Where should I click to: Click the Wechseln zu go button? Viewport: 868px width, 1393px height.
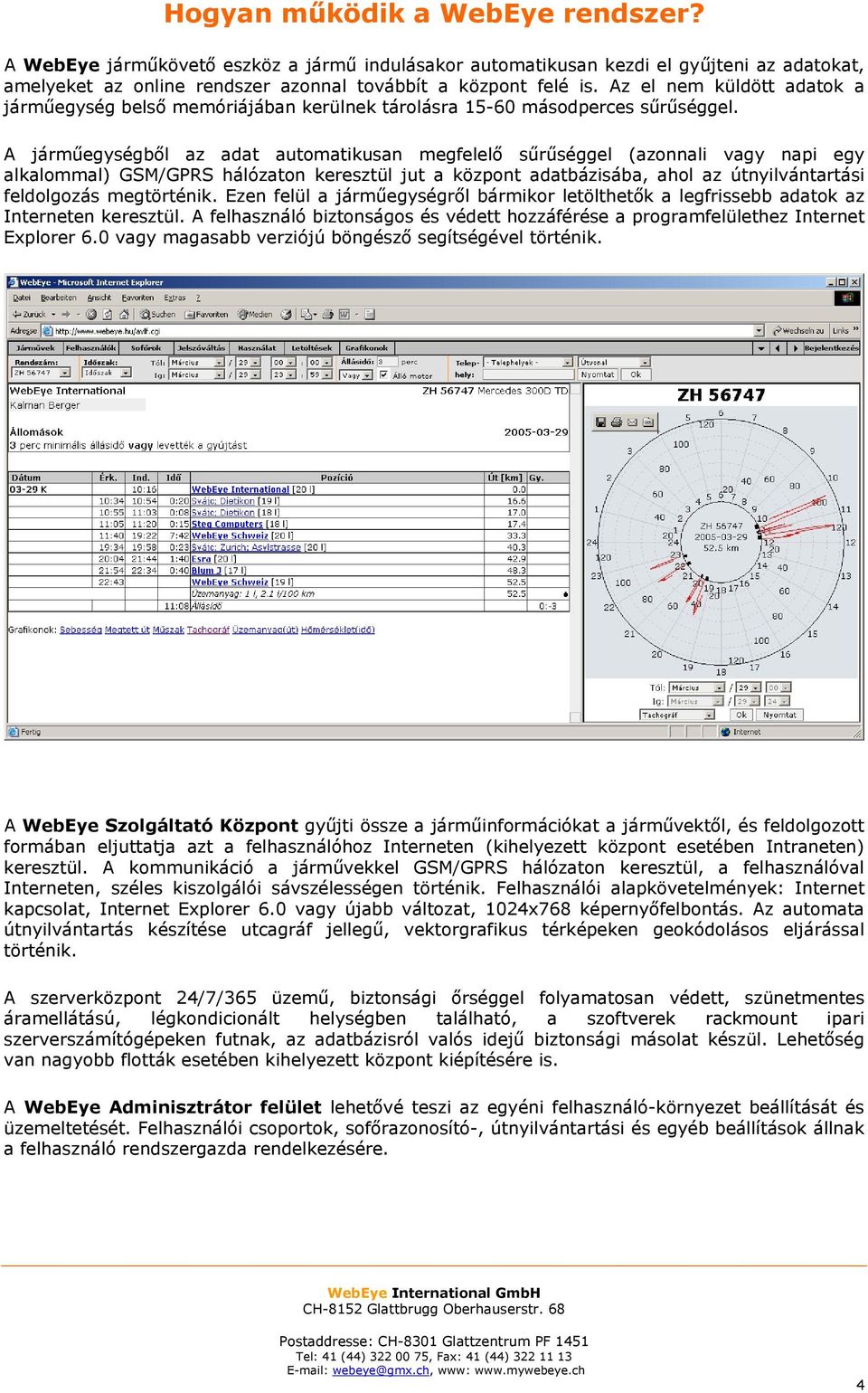click(800, 330)
